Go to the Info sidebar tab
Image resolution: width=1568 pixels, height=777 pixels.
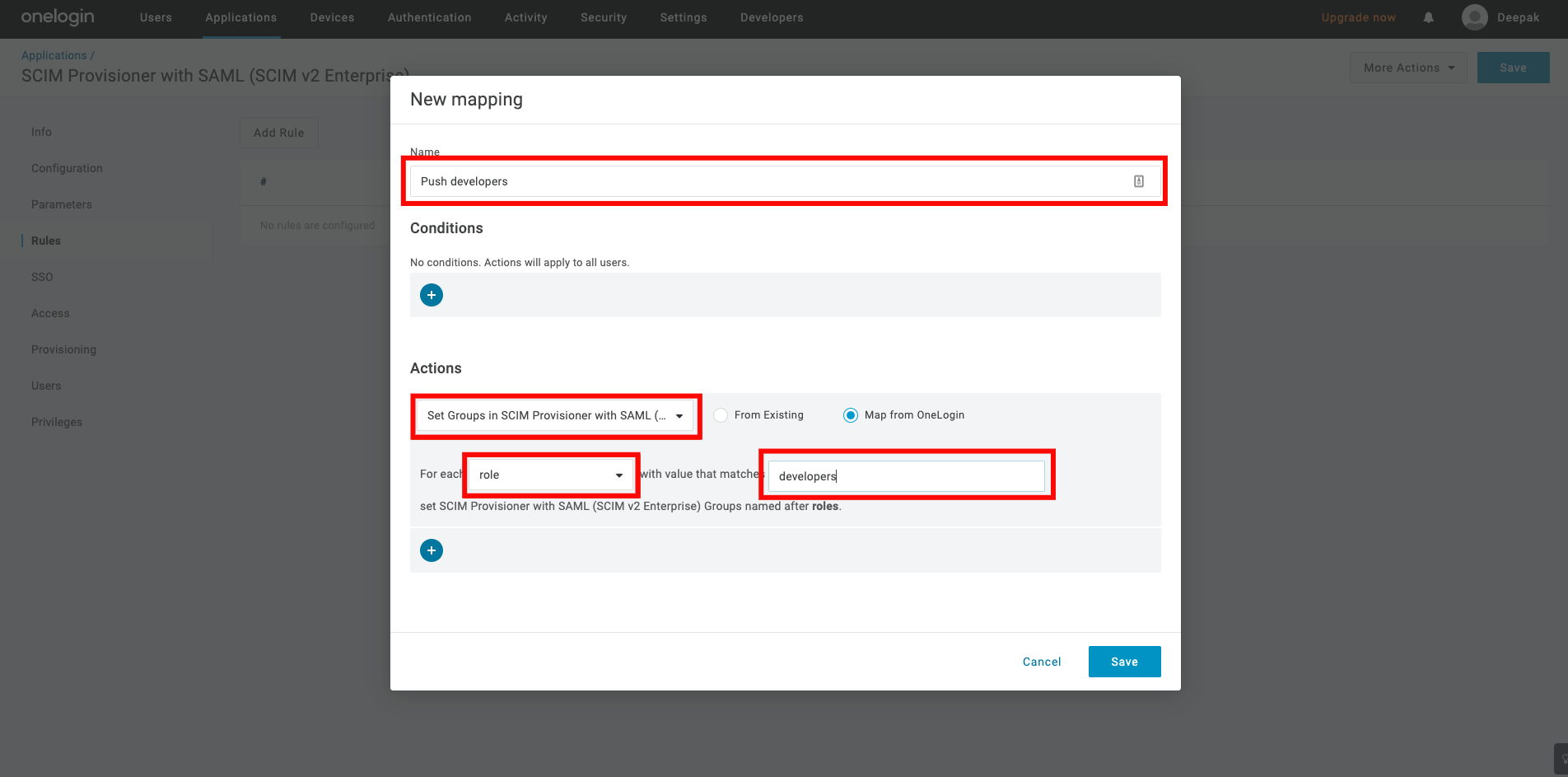coord(41,132)
